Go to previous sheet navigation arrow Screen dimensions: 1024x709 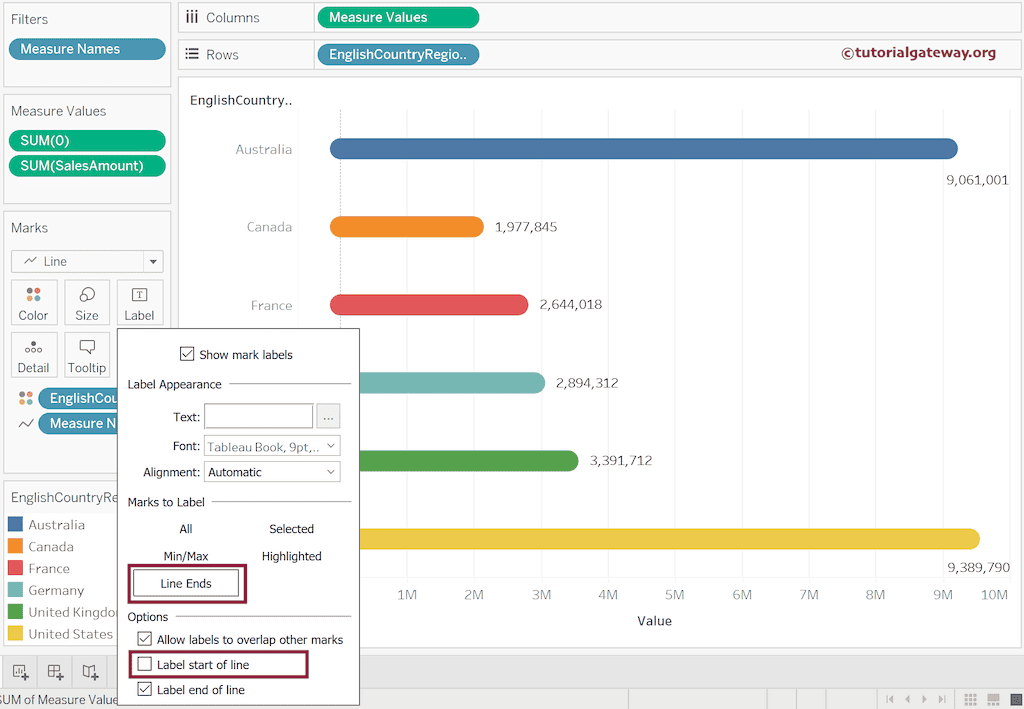[x=907, y=699]
